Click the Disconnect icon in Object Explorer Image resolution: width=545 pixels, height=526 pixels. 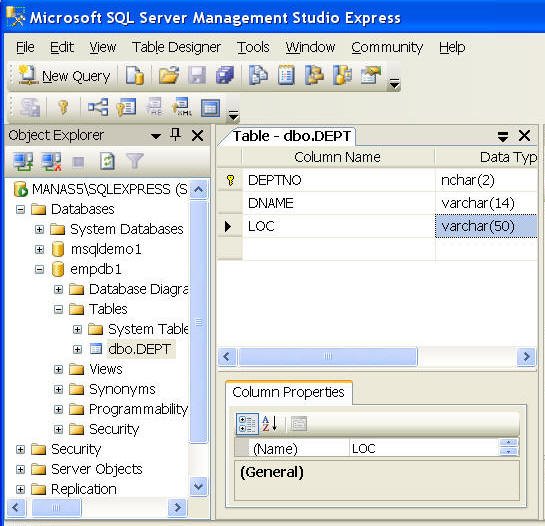click(x=51, y=162)
